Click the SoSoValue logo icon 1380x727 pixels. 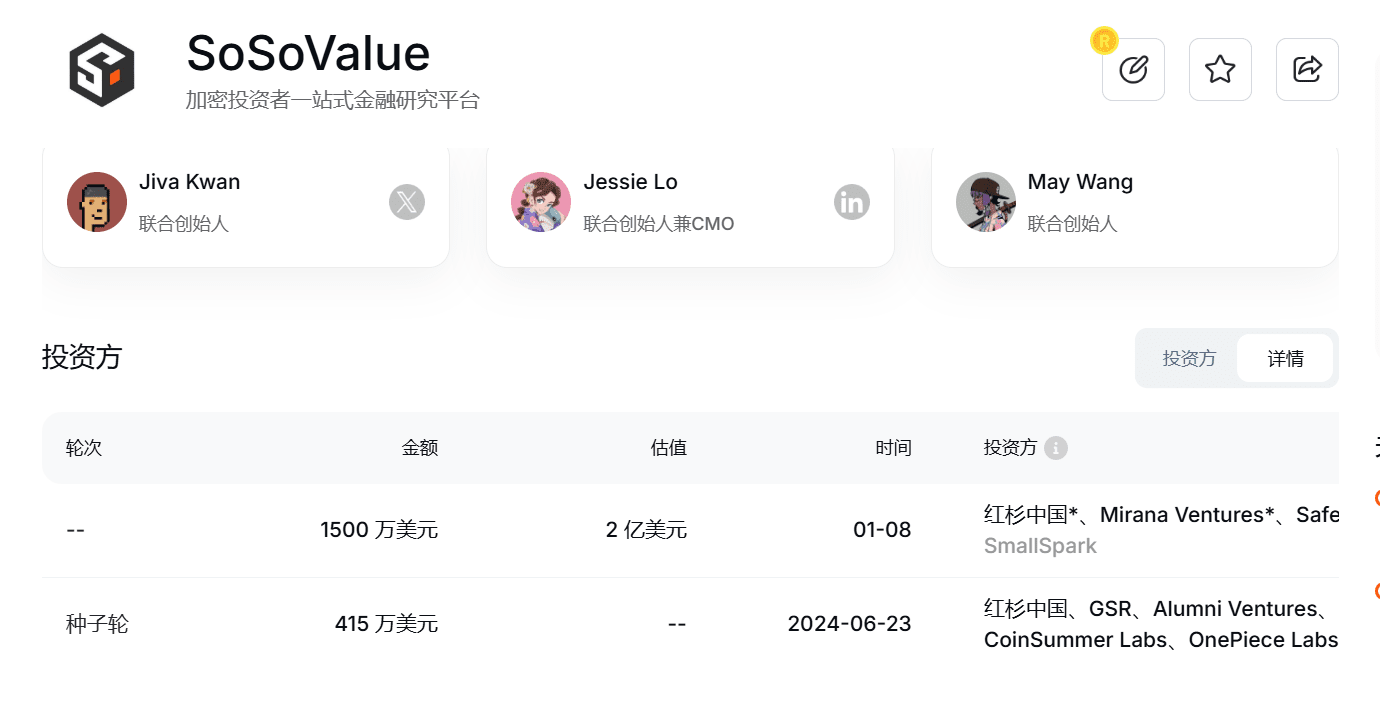(x=103, y=69)
